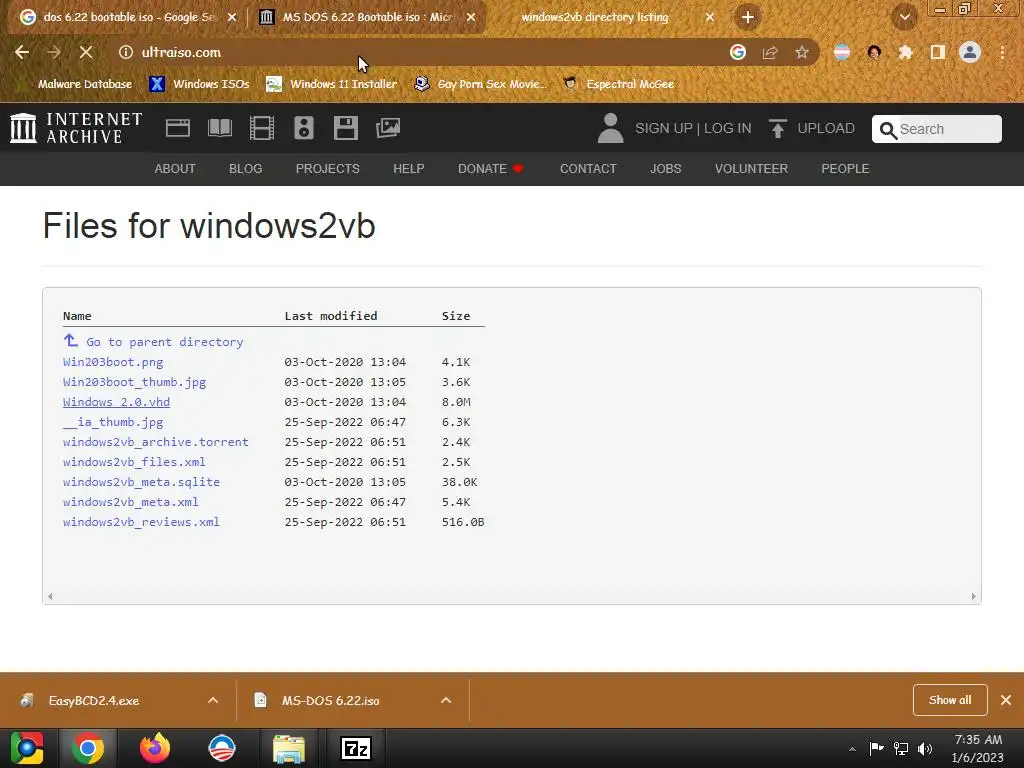Open Firefox from the taskbar
The height and width of the screenshot is (768, 1024).
[155, 748]
